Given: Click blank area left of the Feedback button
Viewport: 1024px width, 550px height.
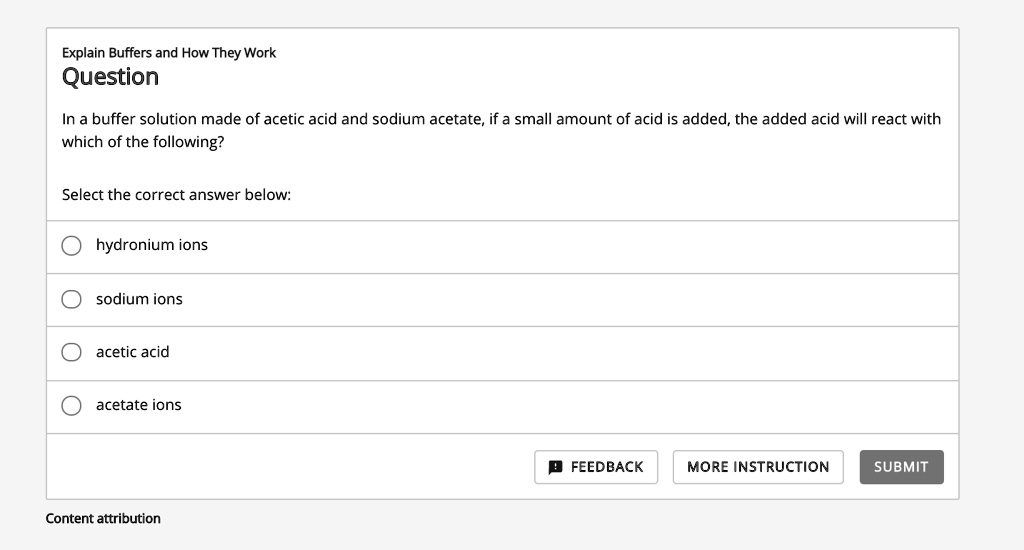Looking at the screenshot, I should tap(300, 467).
